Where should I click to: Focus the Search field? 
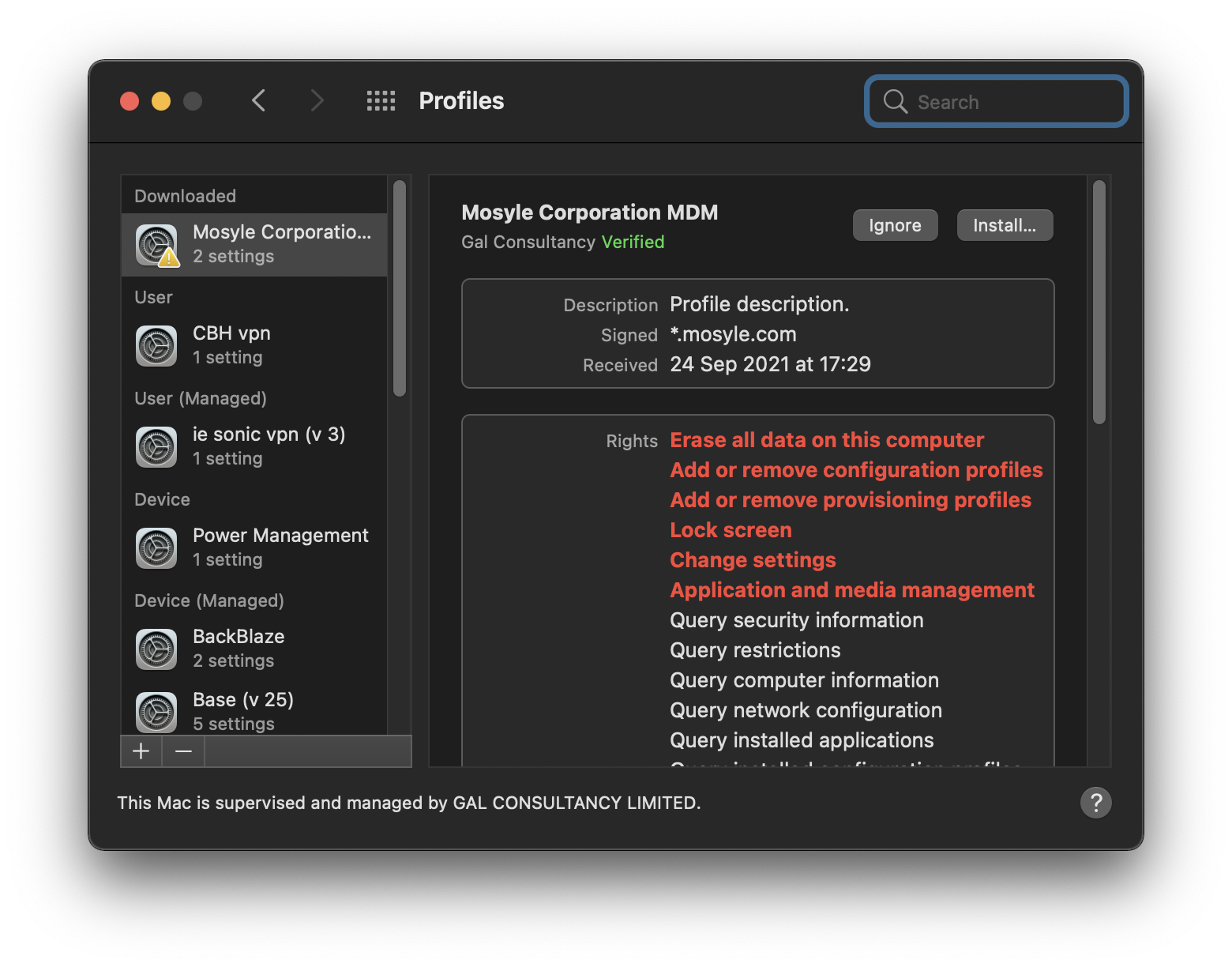click(997, 101)
